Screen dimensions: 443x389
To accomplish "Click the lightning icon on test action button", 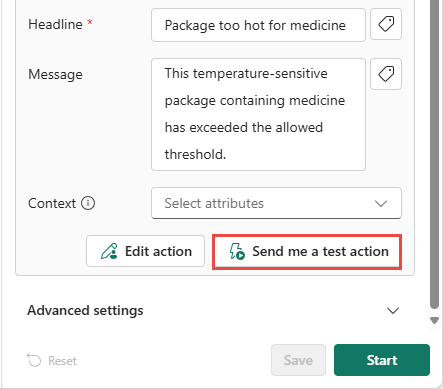I will pos(237,251).
